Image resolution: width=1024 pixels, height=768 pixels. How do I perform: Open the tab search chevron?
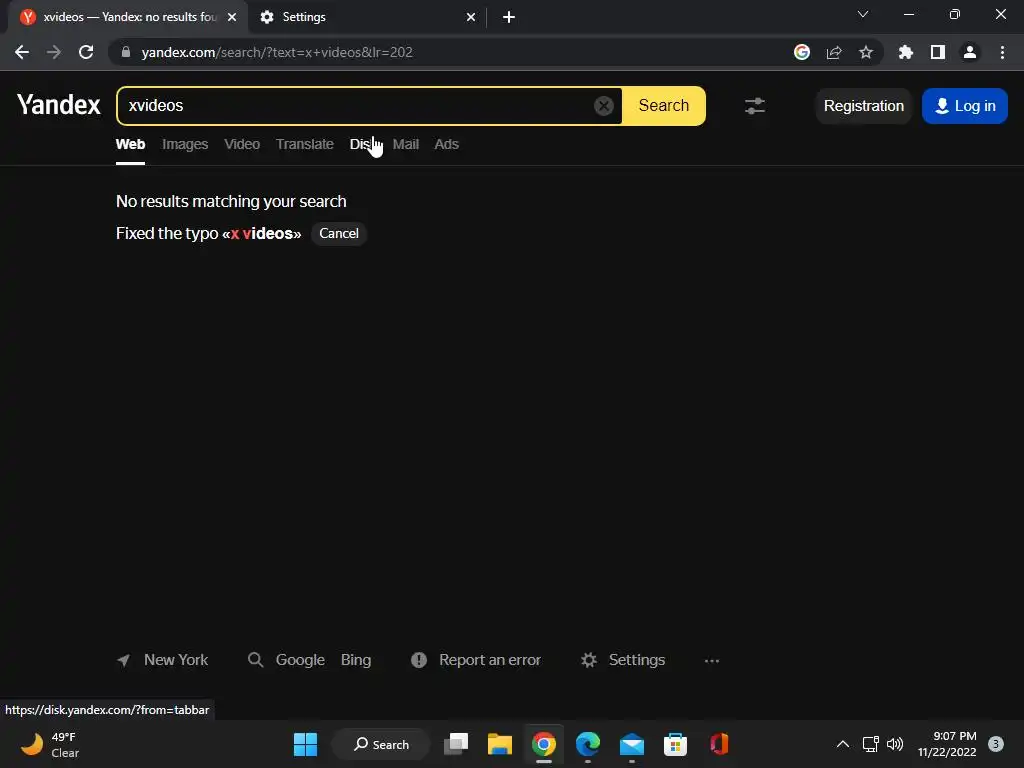click(x=863, y=14)
